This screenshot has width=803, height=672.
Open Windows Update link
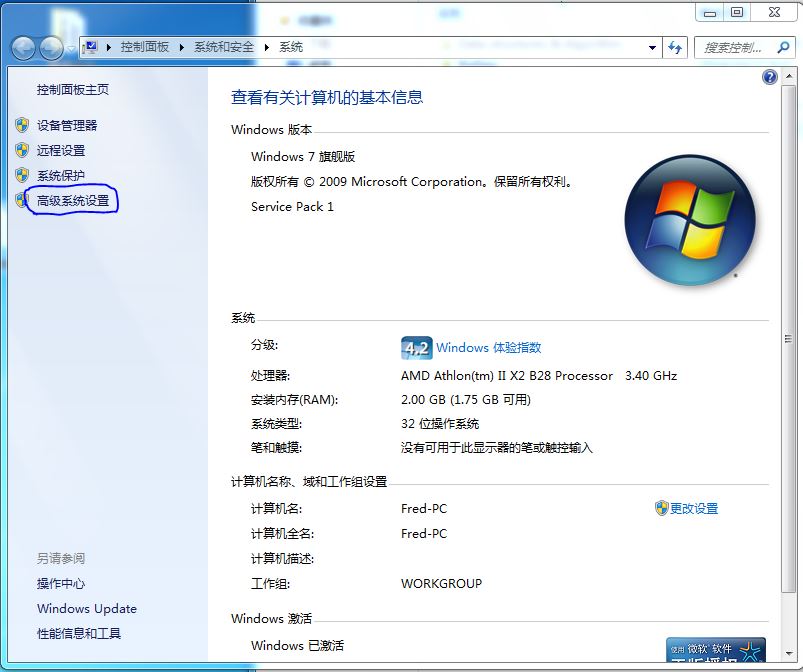click(x=87, y=608)
